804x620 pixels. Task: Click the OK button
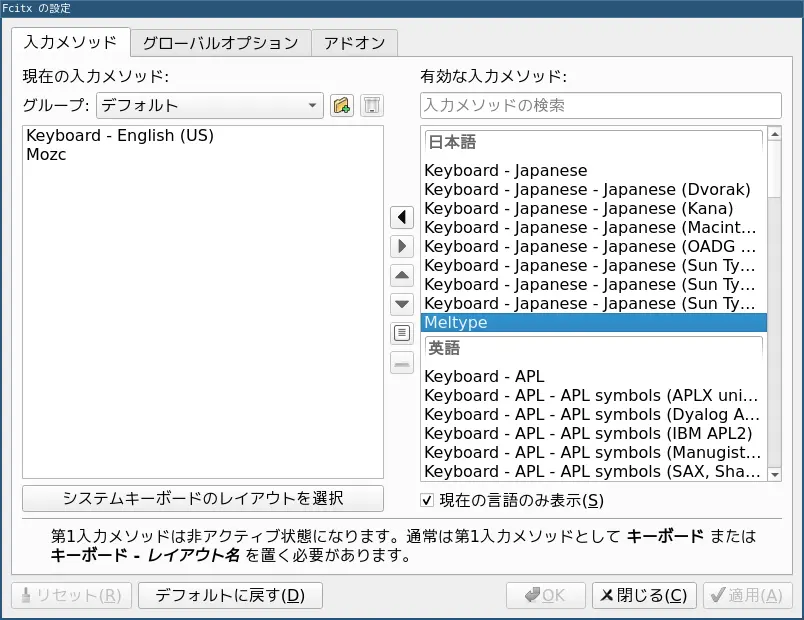tap(546, 595)
